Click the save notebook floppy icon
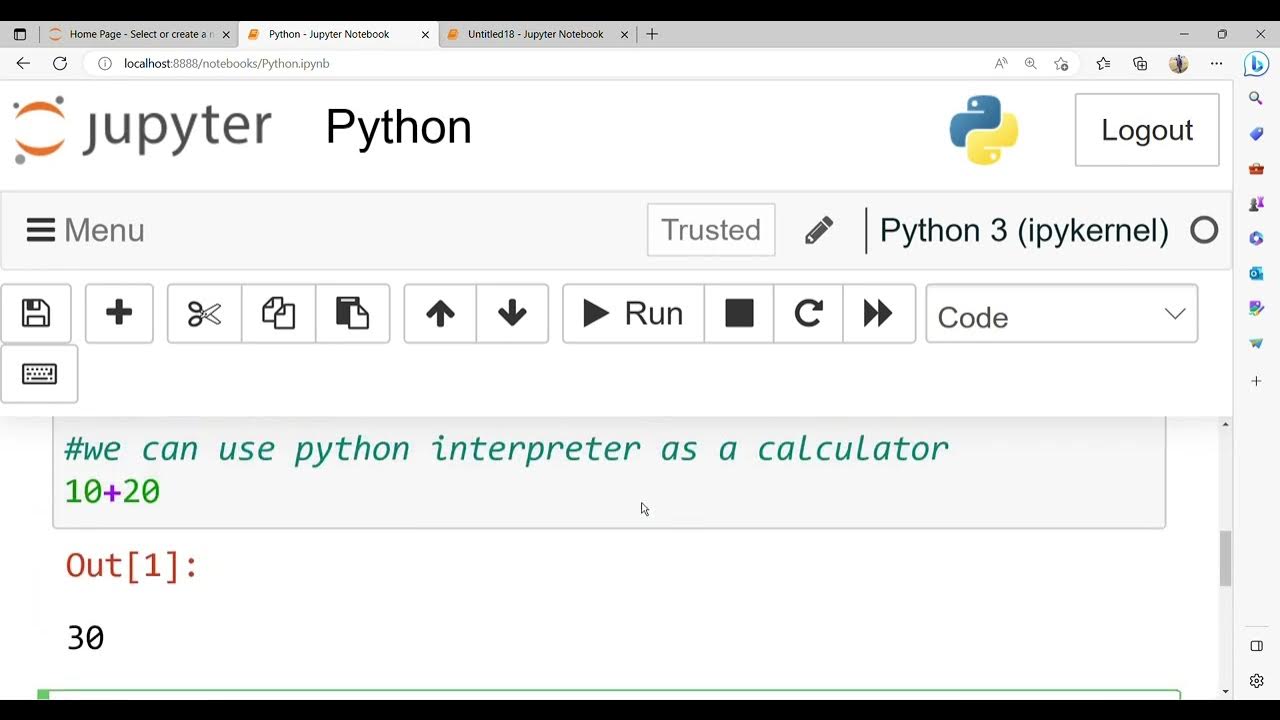This screenshot has height=720, width=1280. pos(36,314)
